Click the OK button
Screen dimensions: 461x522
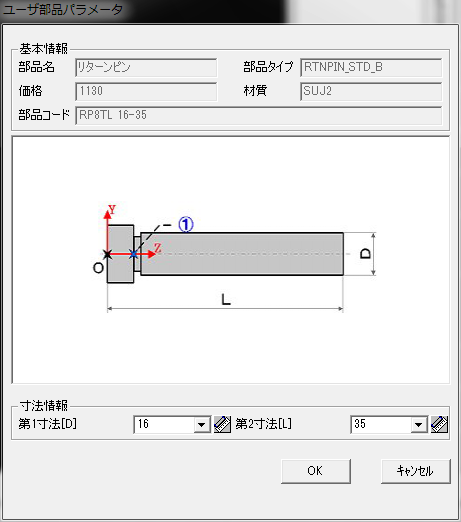316,471
